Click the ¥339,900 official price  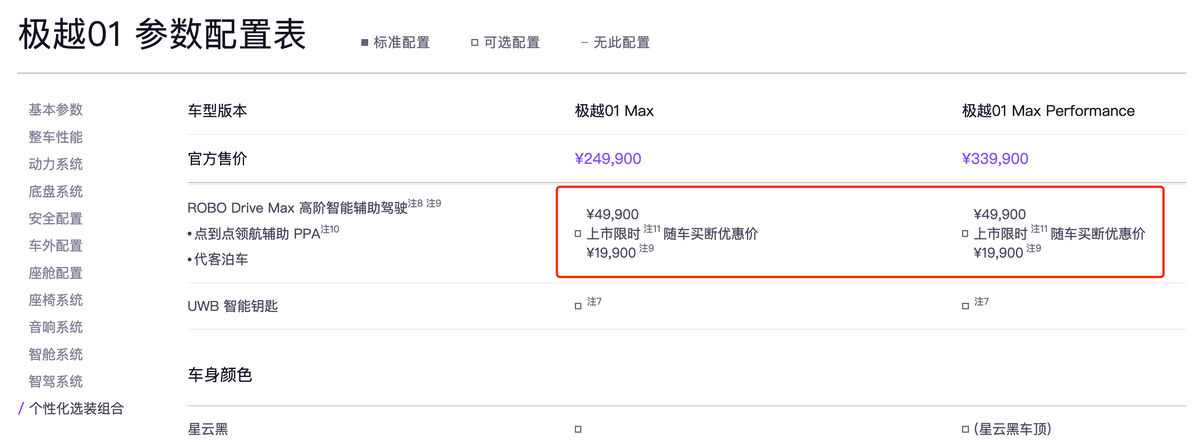[x=995, y=159]
